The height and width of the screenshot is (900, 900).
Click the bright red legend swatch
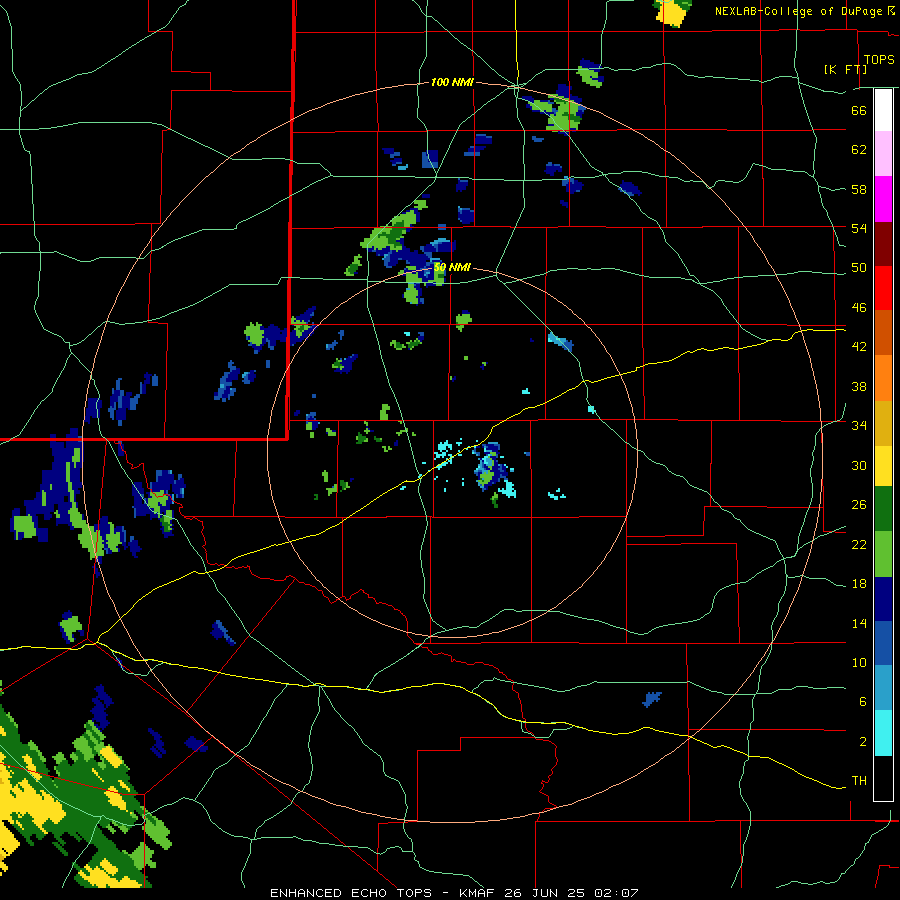[883, 288]
